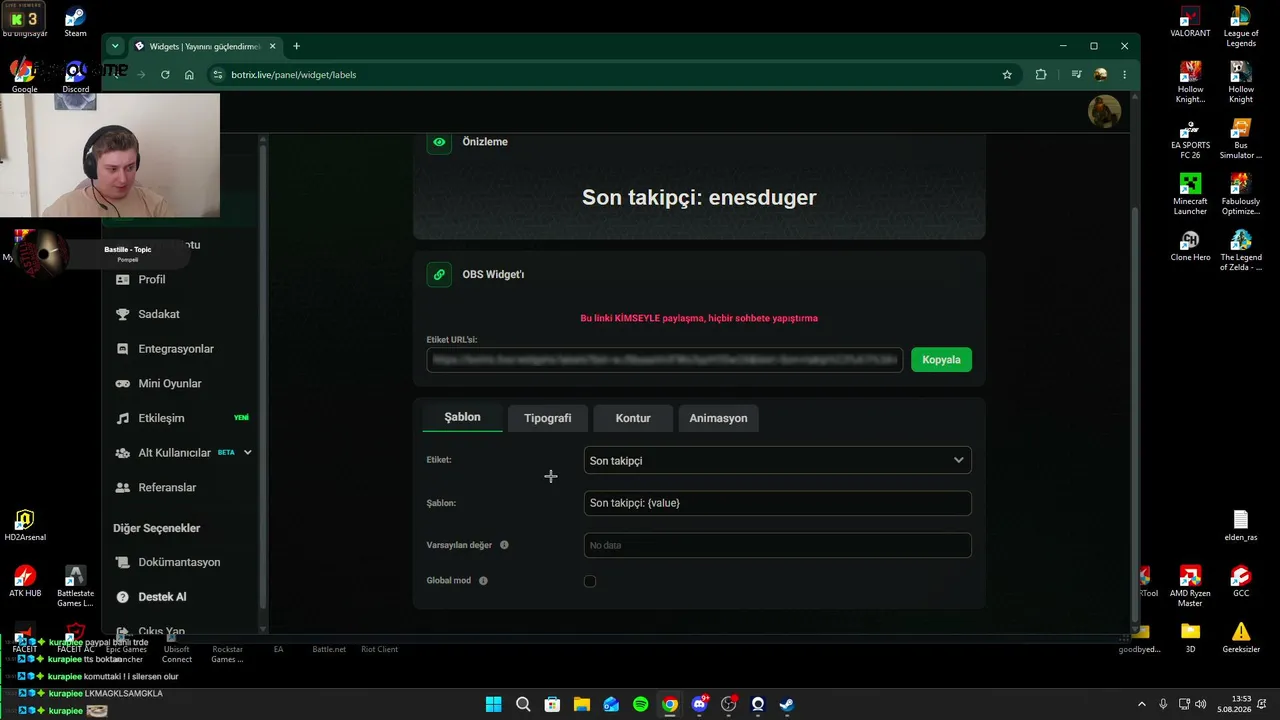Reload the botrix.live page
This screenshot has width=1280, height=720.
pos(165,74)
